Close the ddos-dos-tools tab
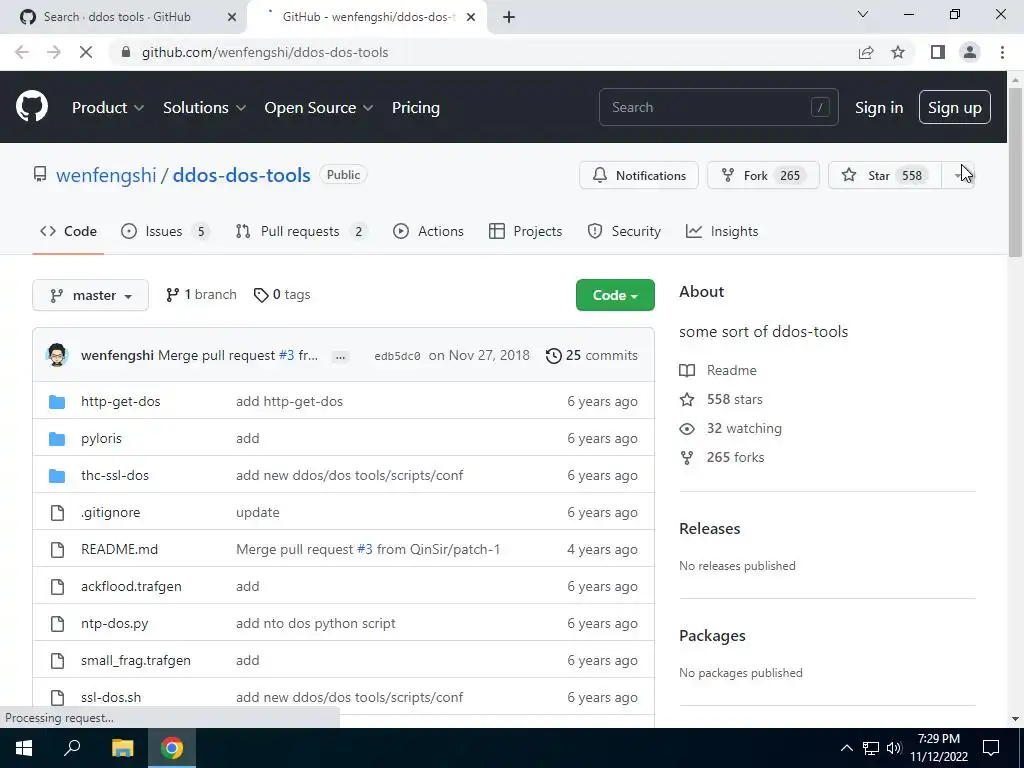 coord(471,17)
